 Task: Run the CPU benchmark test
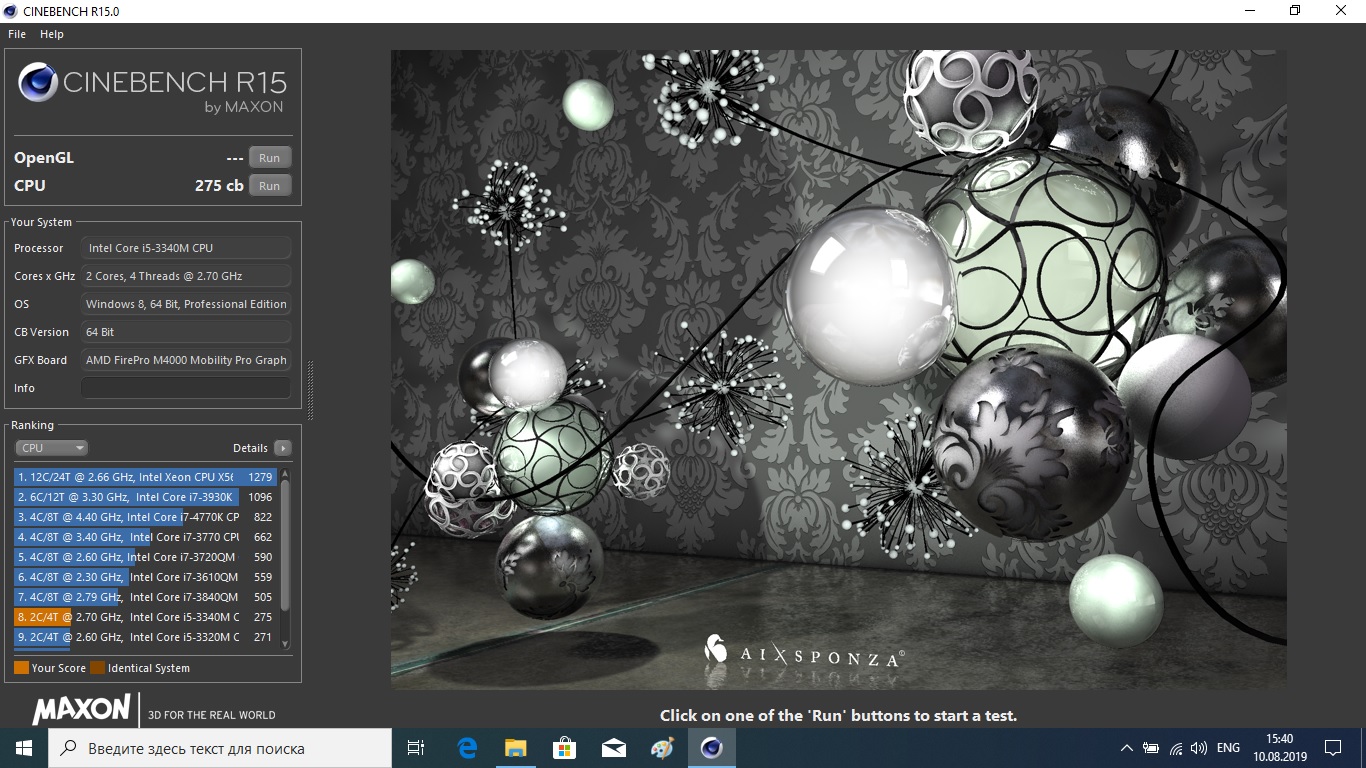click(270, 186)
